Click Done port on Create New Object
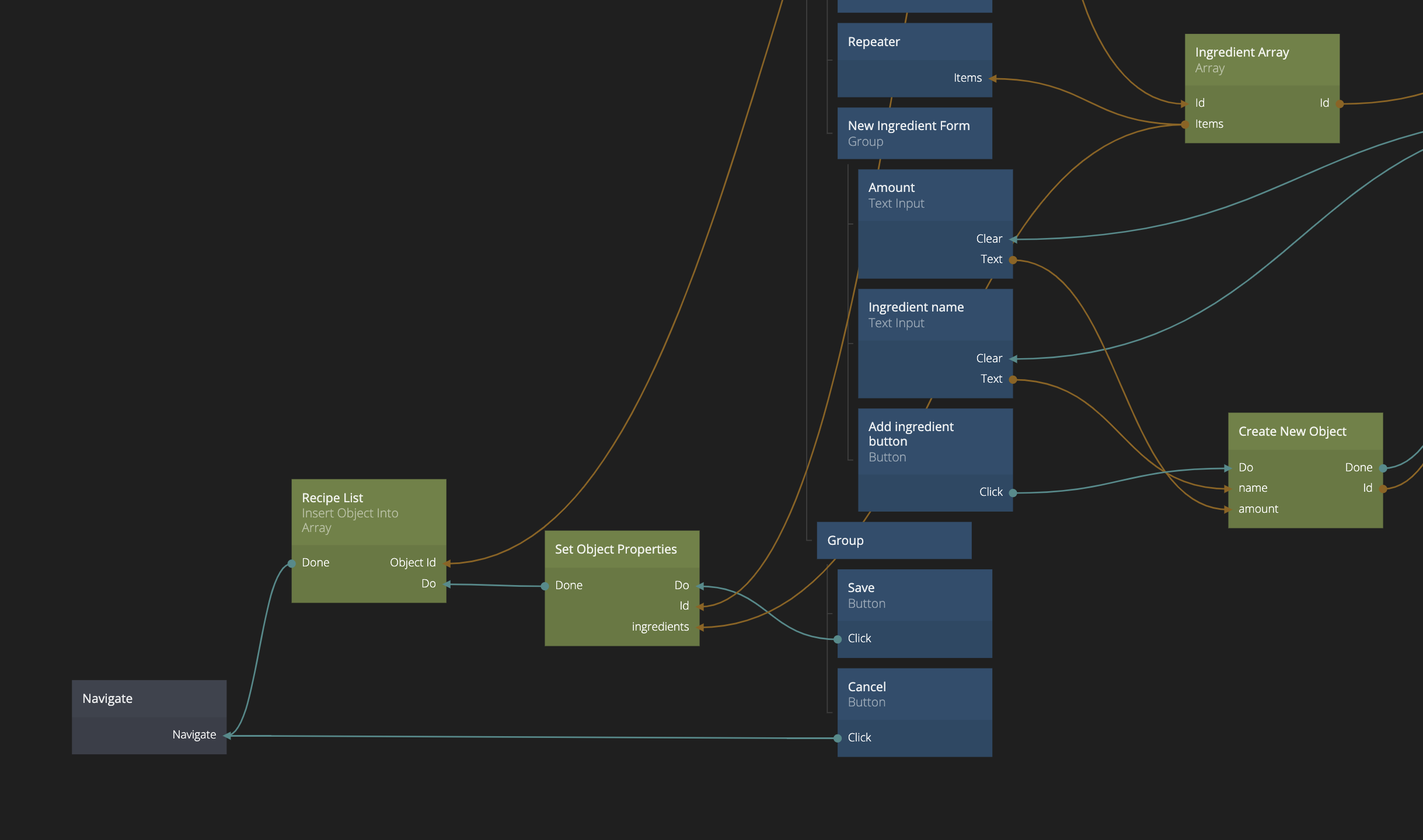 pos(1382,468)
